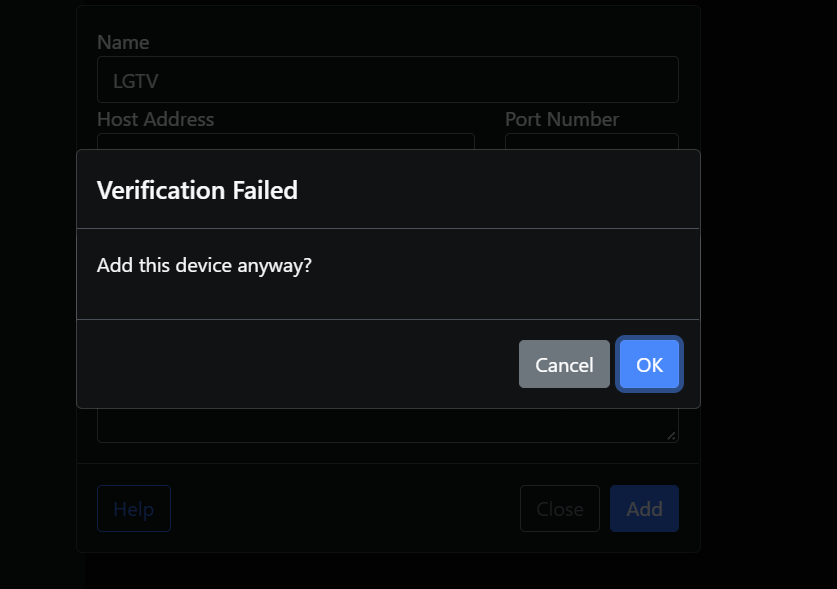Click the question text 'Add this device anyway?'
Image resolution: width=837 pixels, height=589 pixels.
(x=203, y=265)
